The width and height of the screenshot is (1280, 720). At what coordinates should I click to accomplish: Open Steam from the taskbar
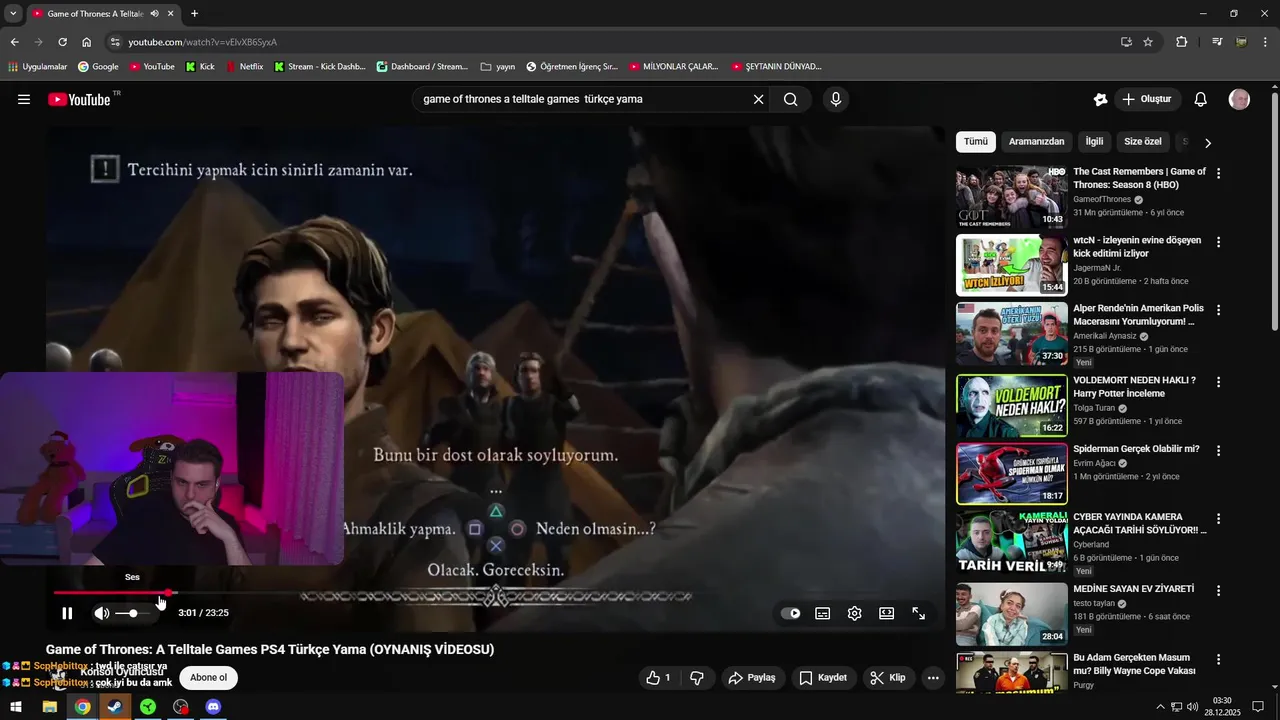click(x=115, y=707)
